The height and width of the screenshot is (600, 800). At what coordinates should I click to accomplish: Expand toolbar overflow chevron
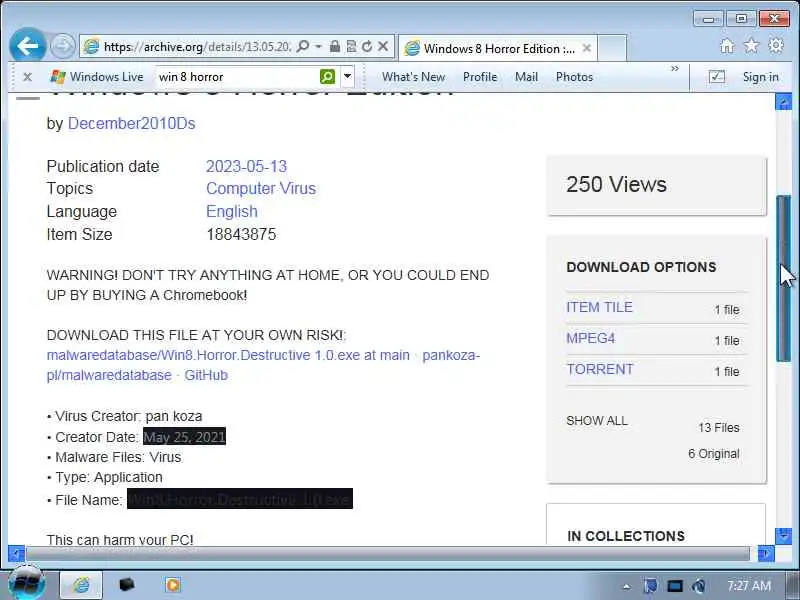point(675,68)
